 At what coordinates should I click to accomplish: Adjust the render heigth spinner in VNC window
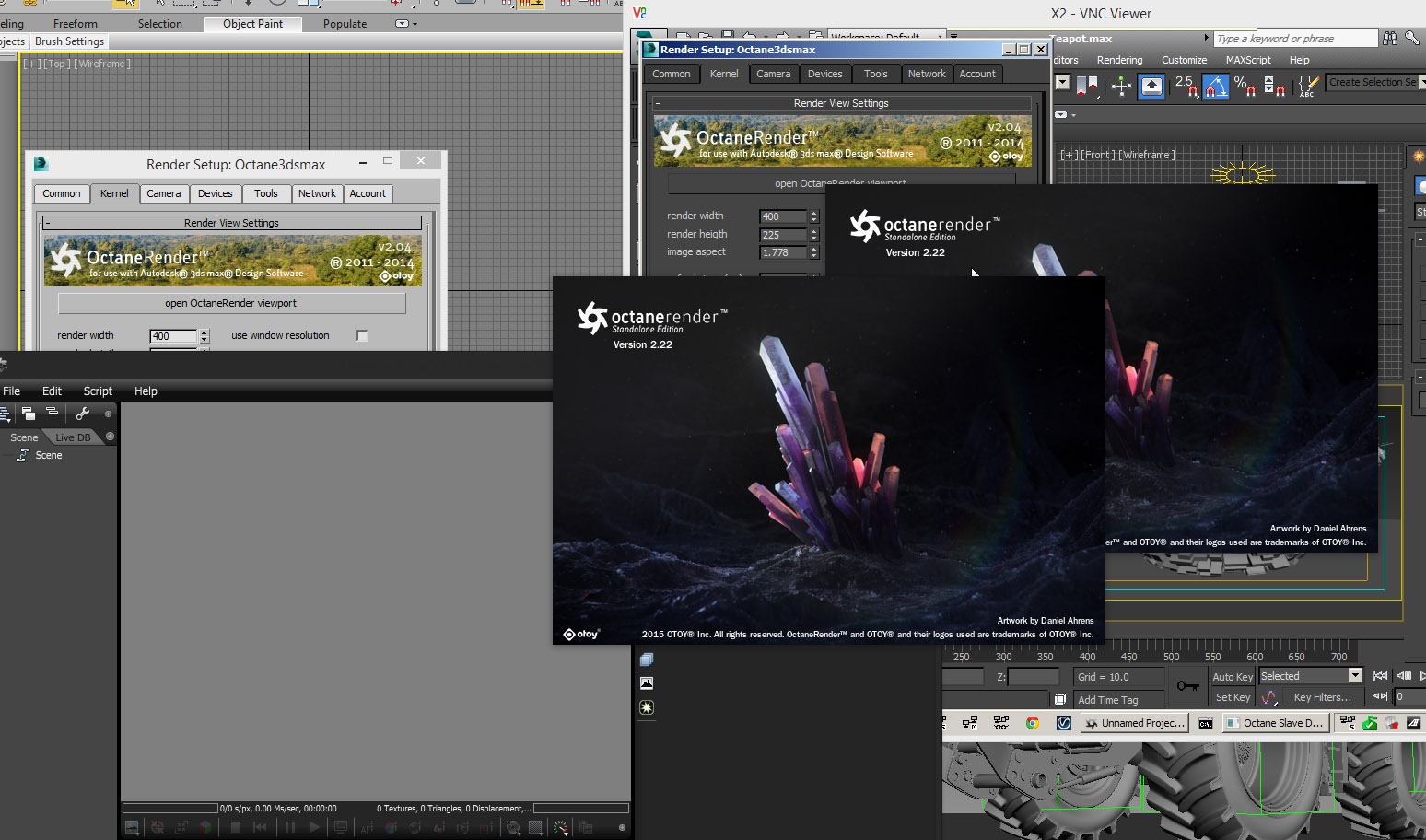click(x=813, y=235)
